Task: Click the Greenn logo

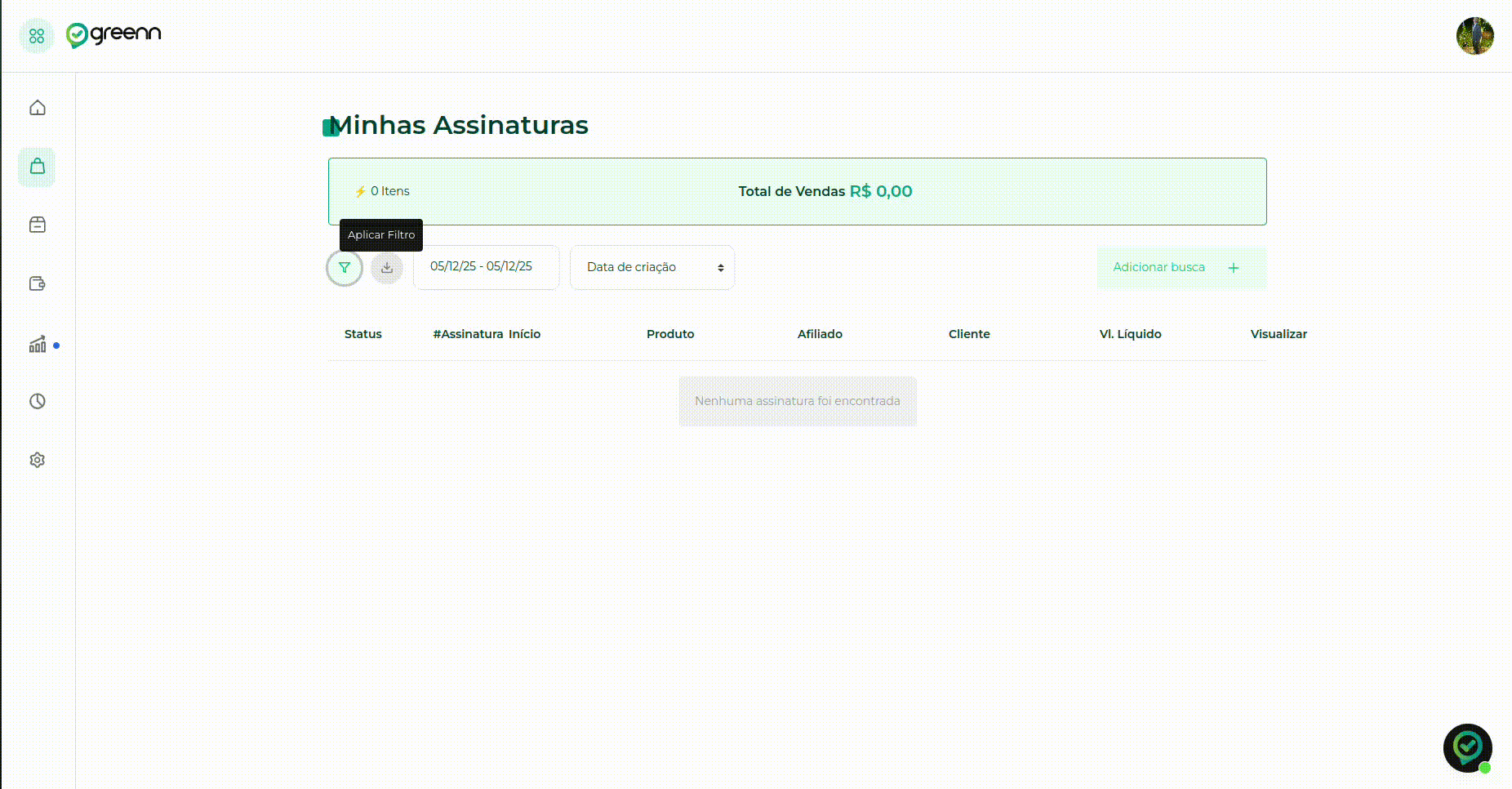Action: [x=113, y=35]
